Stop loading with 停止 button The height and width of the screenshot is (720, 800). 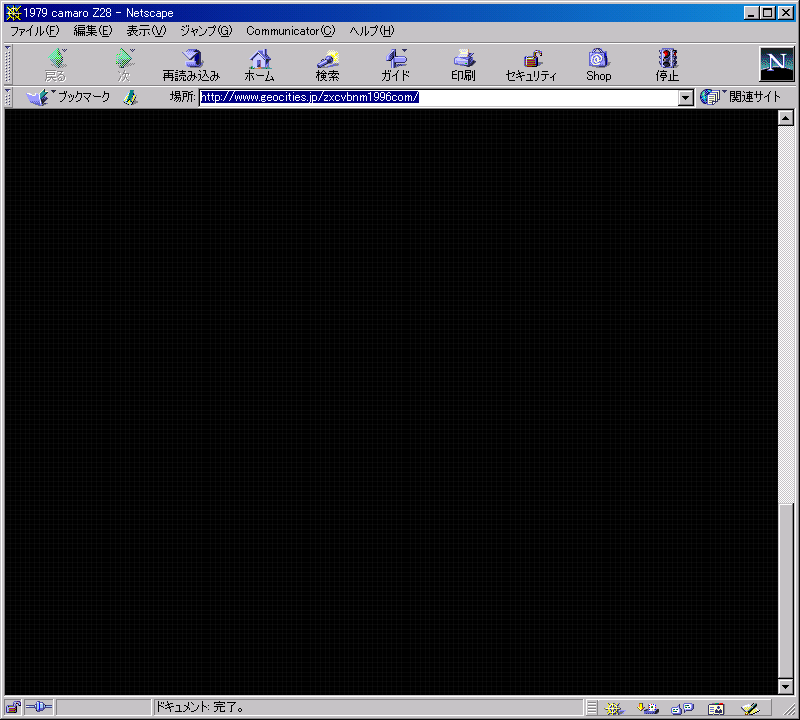667,65
